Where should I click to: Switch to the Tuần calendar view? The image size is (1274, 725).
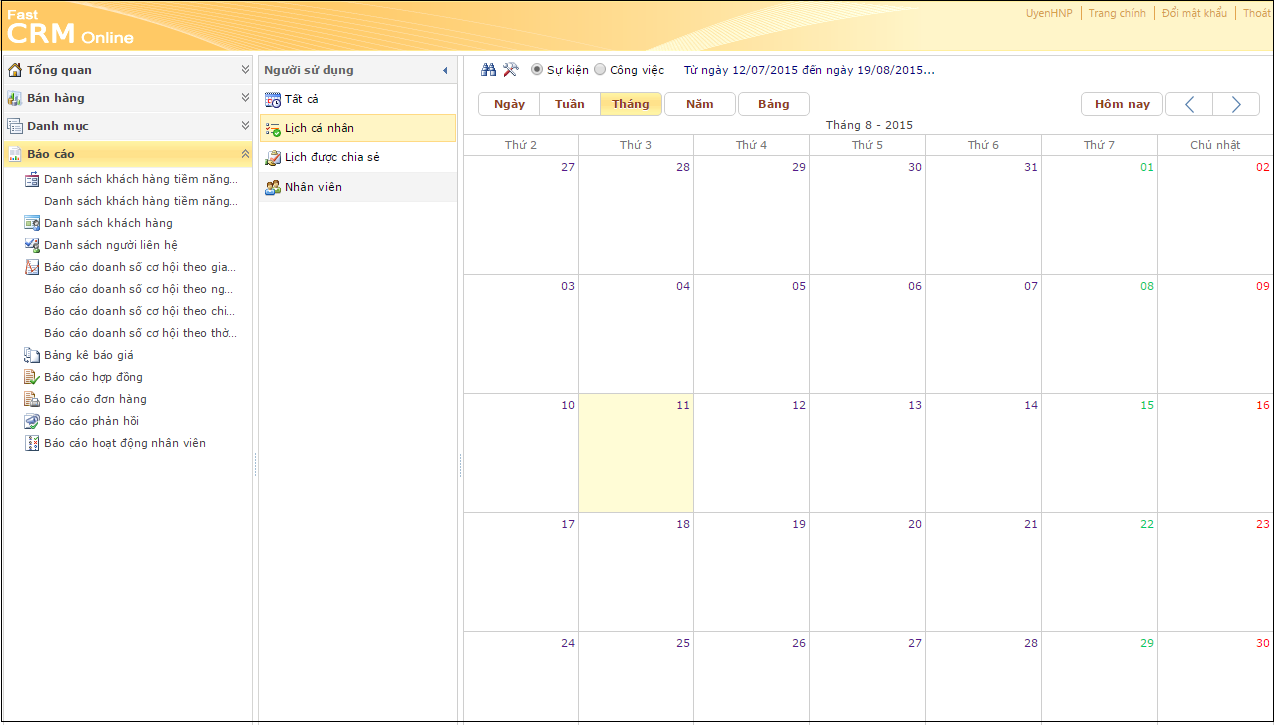coord(569,104)
